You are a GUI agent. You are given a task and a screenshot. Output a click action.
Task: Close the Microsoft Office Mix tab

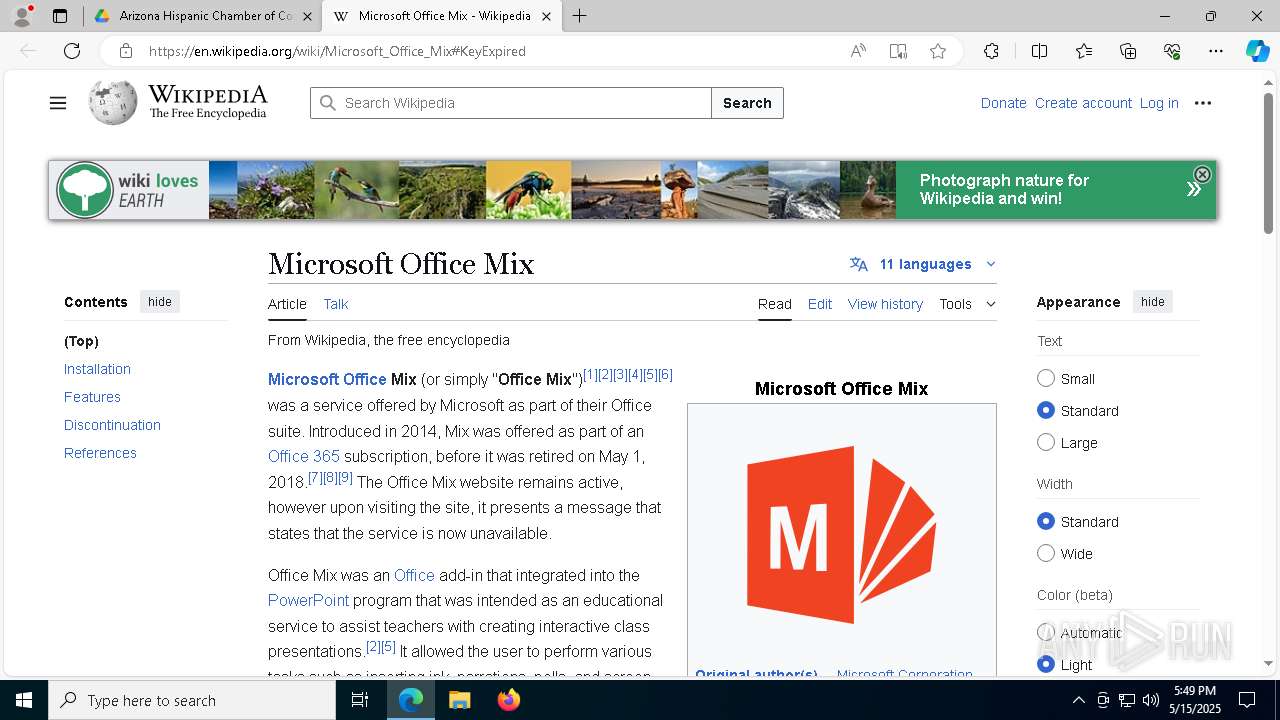[546, 16]
